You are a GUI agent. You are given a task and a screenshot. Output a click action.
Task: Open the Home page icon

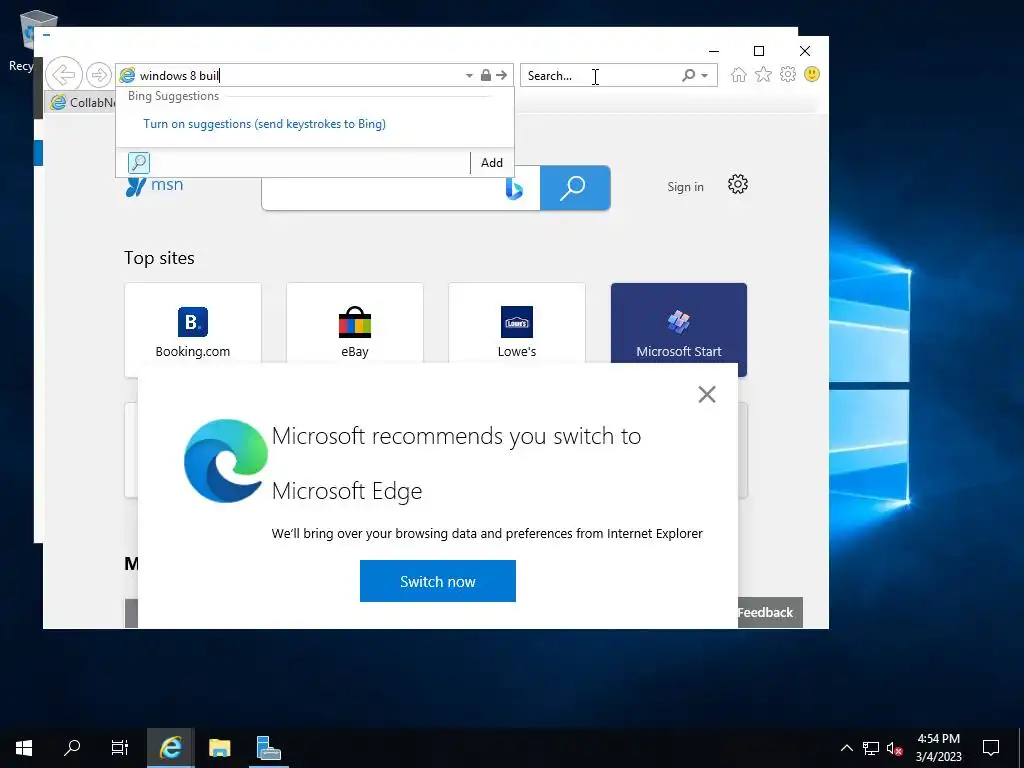tap(739, 74)
